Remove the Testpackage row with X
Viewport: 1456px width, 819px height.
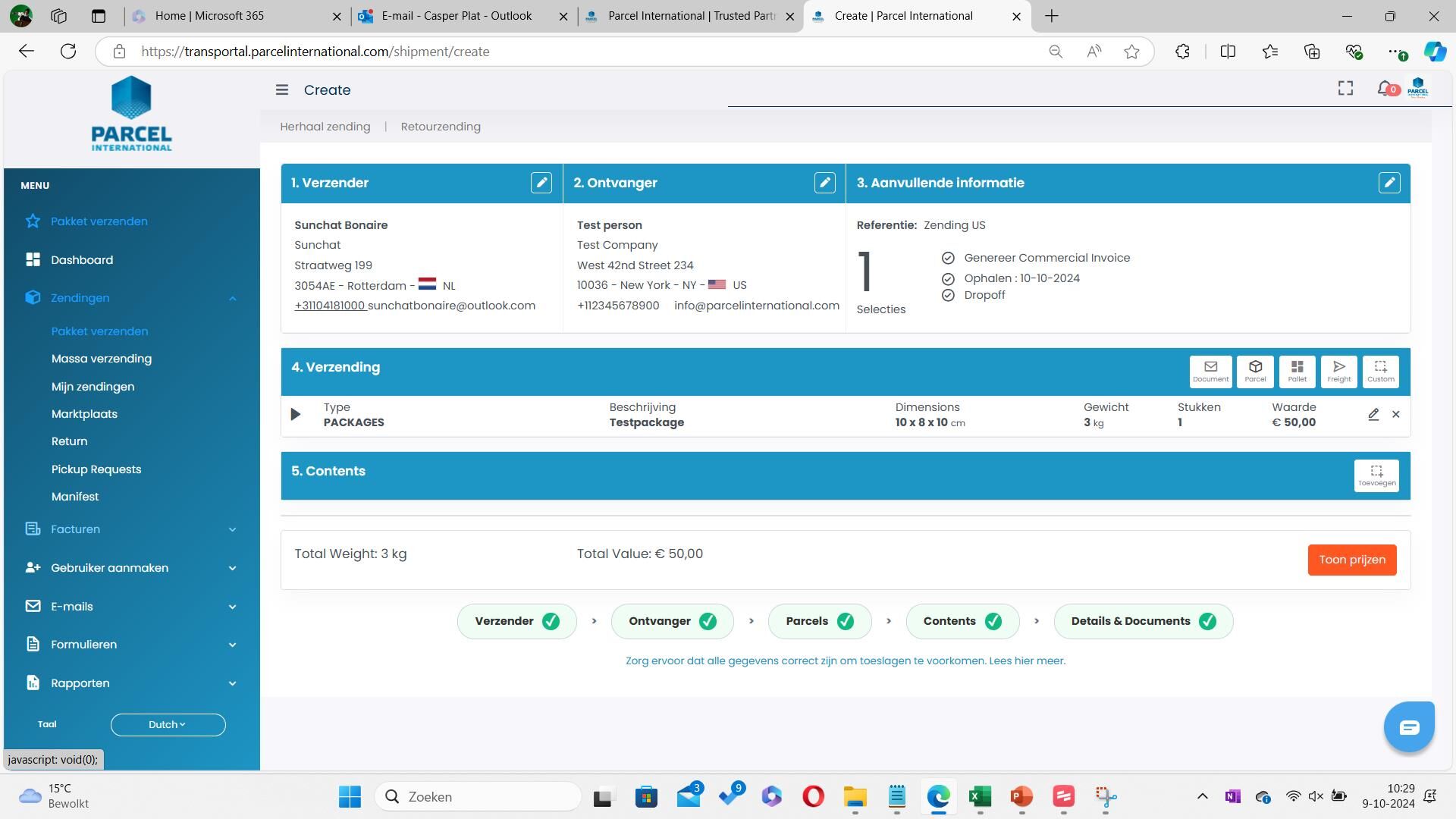(1395, 415)
